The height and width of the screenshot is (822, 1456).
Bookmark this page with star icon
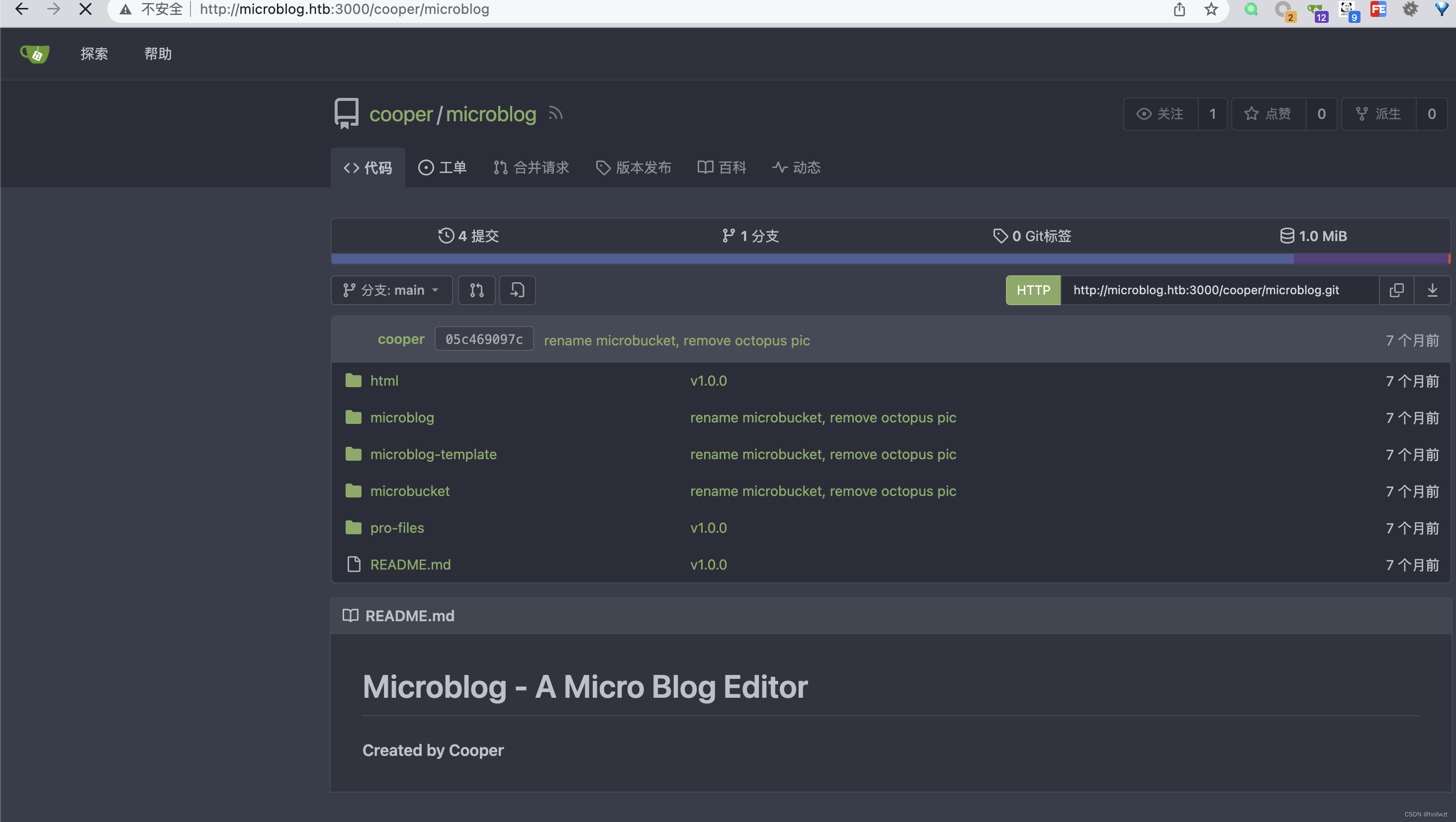click(1211, 9)
